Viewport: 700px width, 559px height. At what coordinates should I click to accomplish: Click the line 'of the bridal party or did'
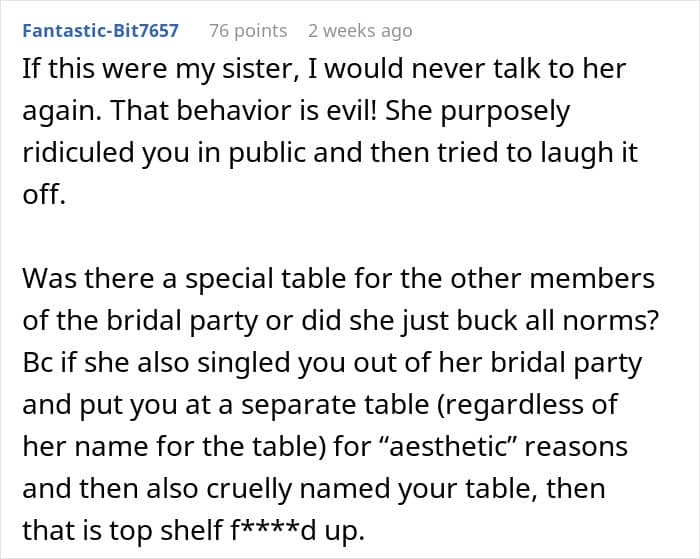click(341, 321)
